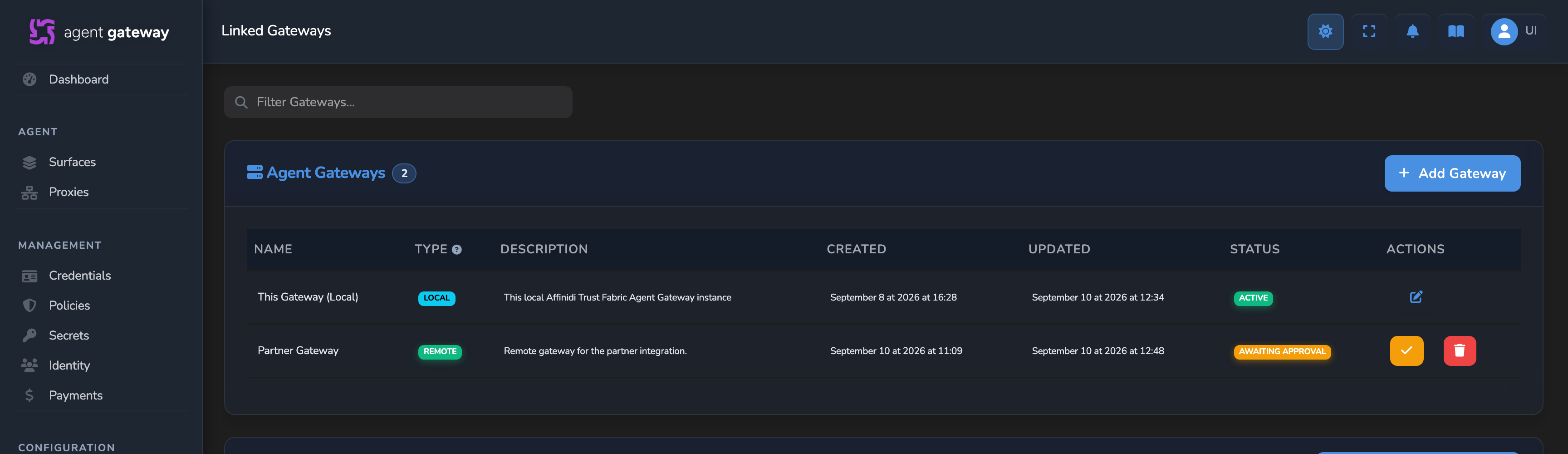Image resolution: width=1568 pixels, height=454 pixels.
Task: Click the LOCAL type badge
Action: click(x=436, y=298)
